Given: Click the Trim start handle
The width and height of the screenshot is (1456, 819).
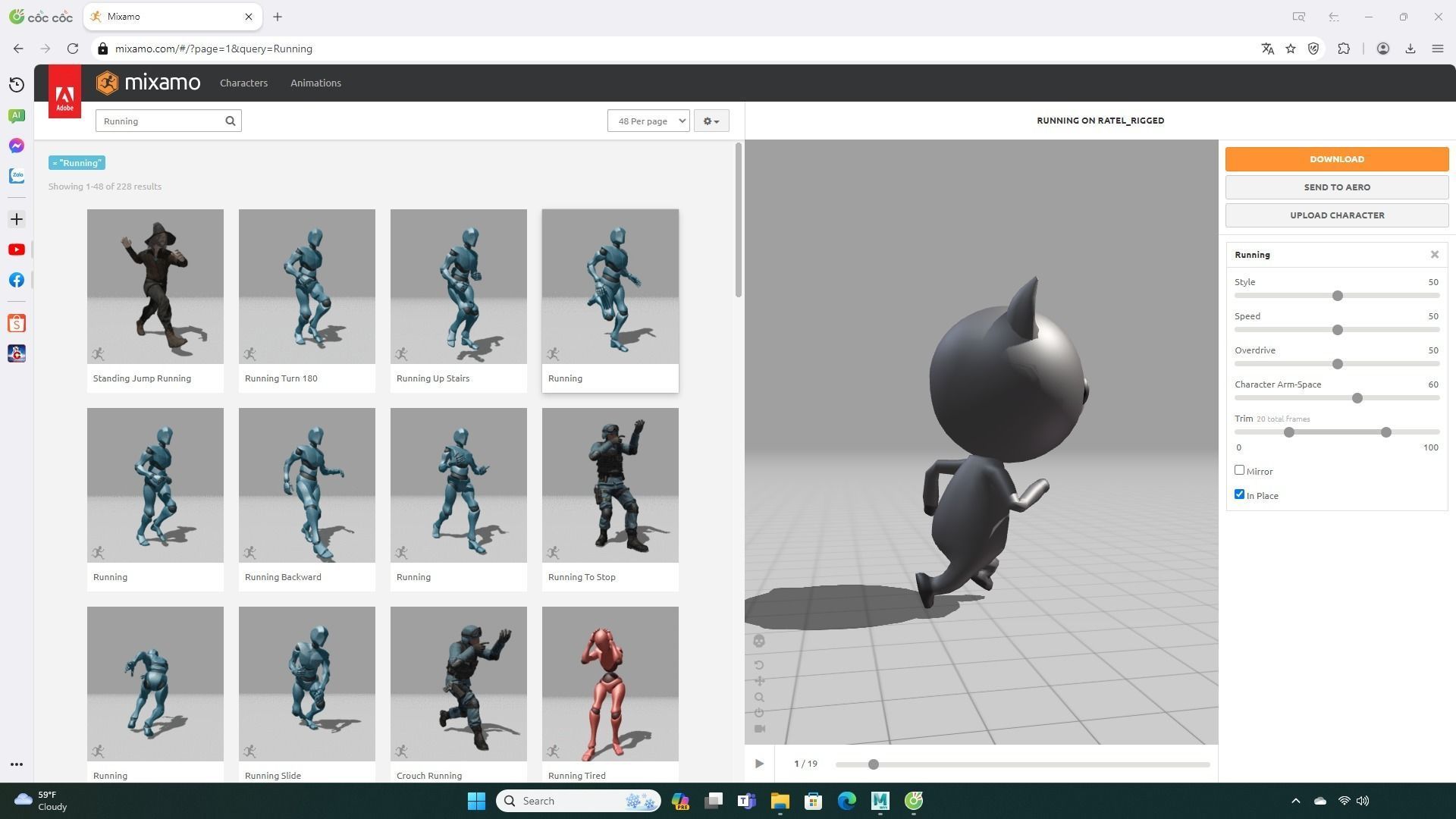Looking at the screenshot, I should 1289,432.
